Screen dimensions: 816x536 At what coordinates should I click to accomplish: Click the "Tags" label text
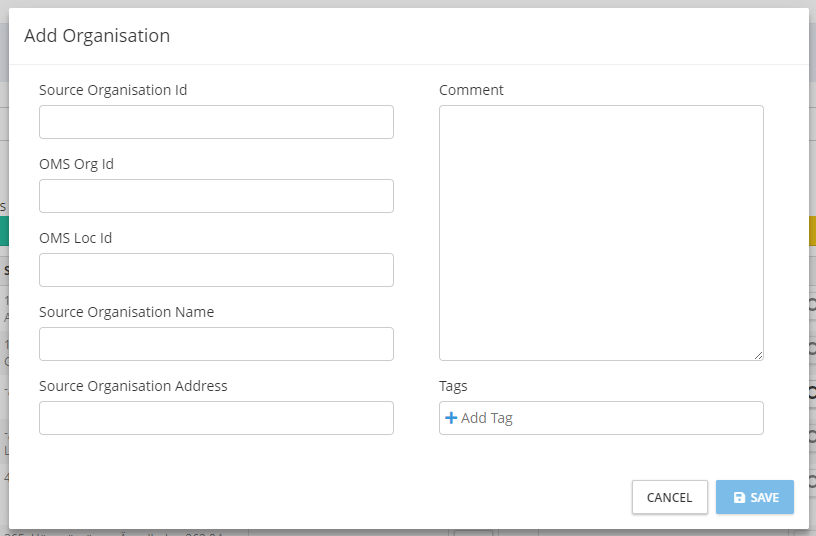[453, 386]
